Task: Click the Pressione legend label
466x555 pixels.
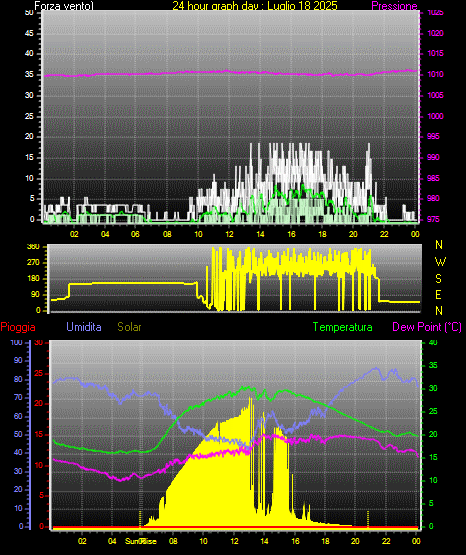Action: point(394,6)
